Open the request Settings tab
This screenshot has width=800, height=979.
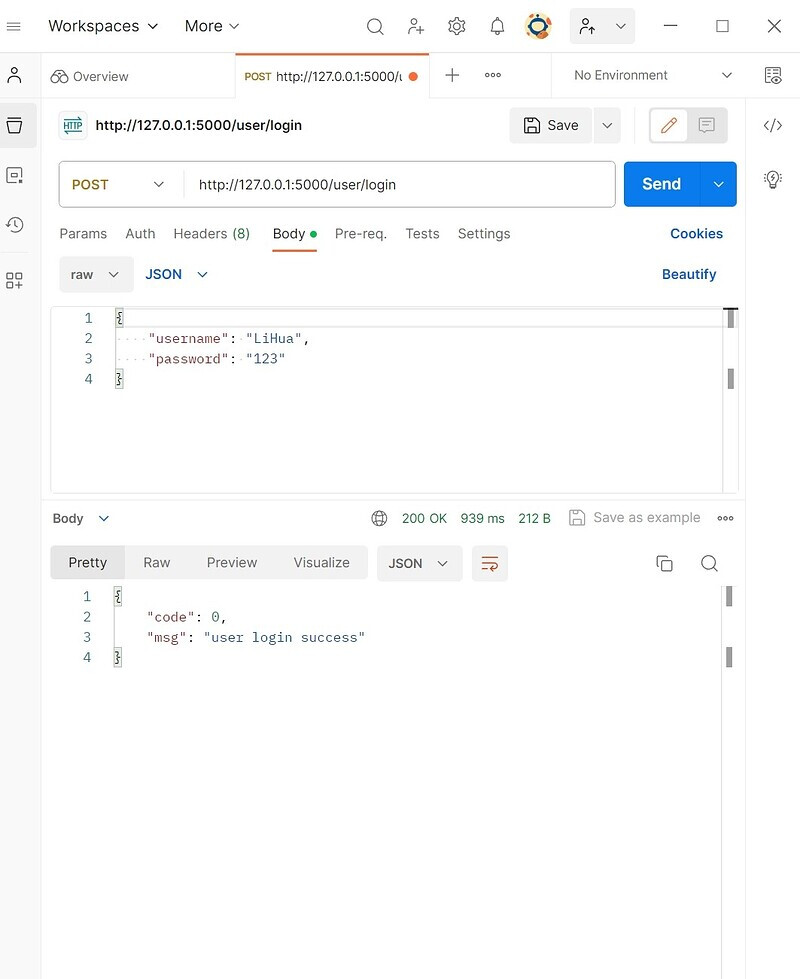pos(484,234)
